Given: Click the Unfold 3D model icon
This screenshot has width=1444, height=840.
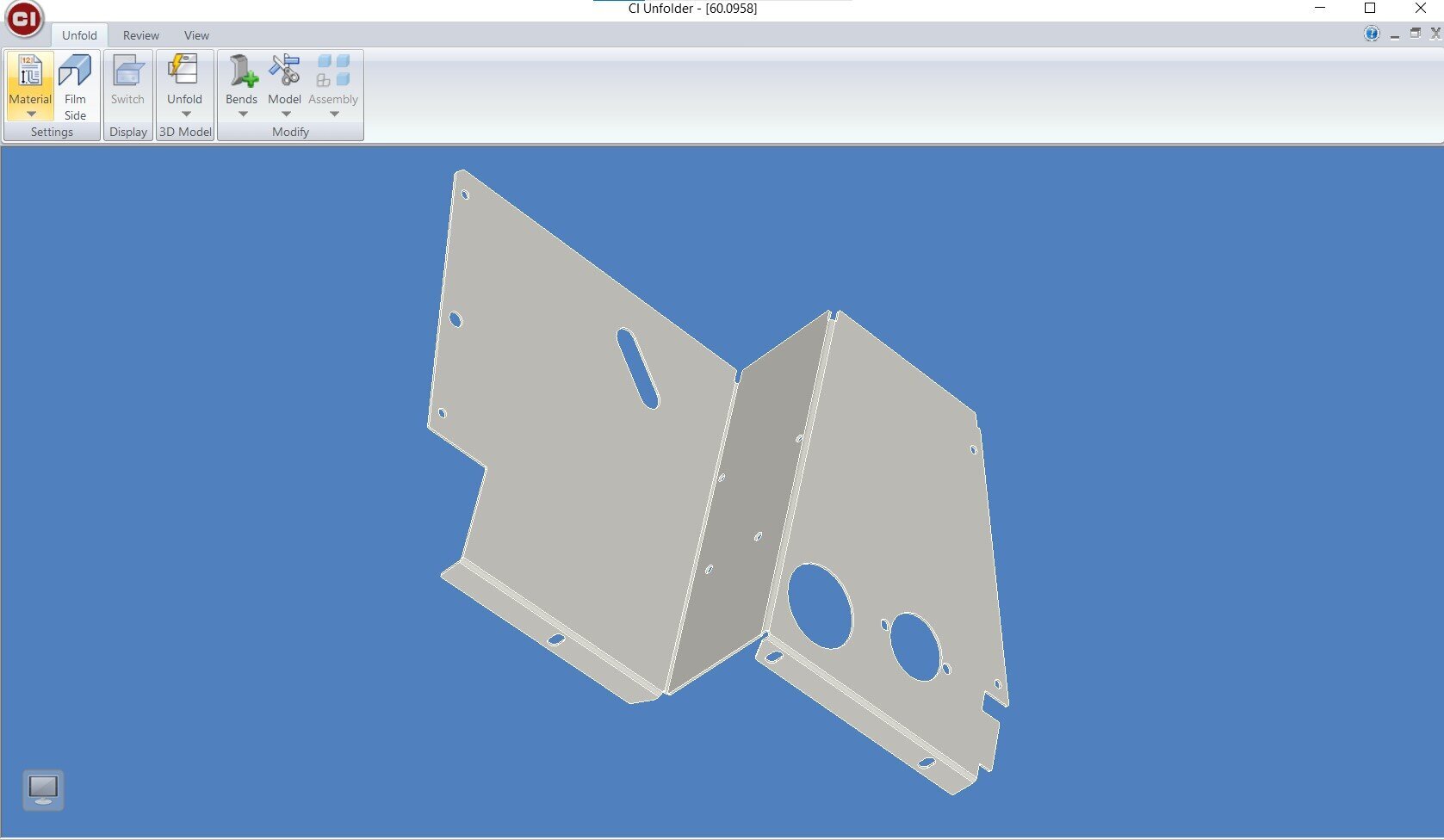Looking at the screenshot, I should 183,71.
